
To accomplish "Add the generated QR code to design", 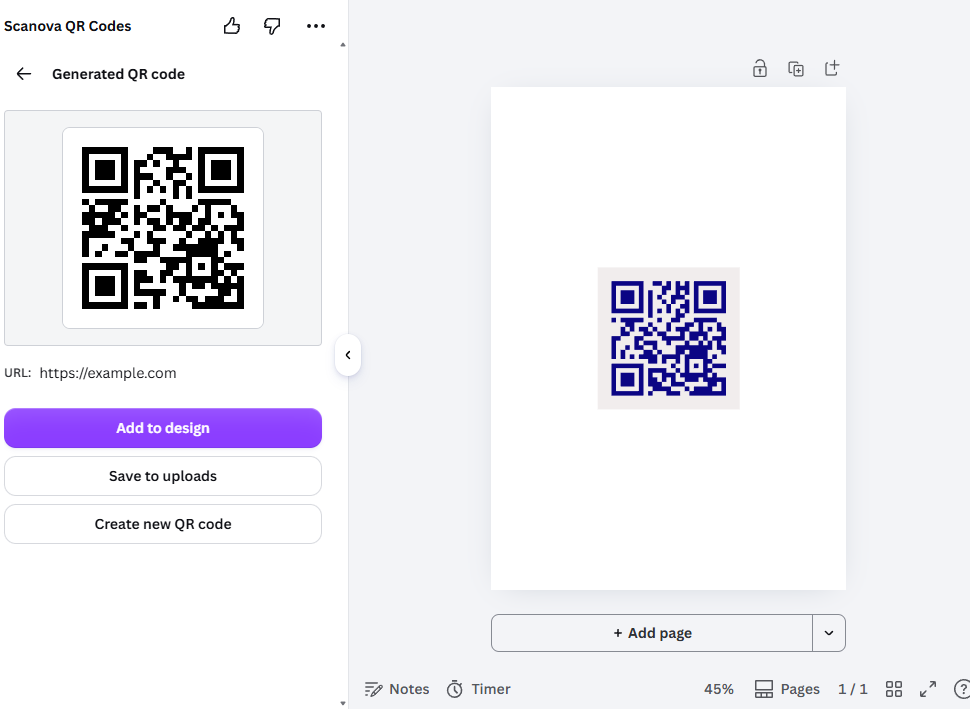I will click(163, 428).
